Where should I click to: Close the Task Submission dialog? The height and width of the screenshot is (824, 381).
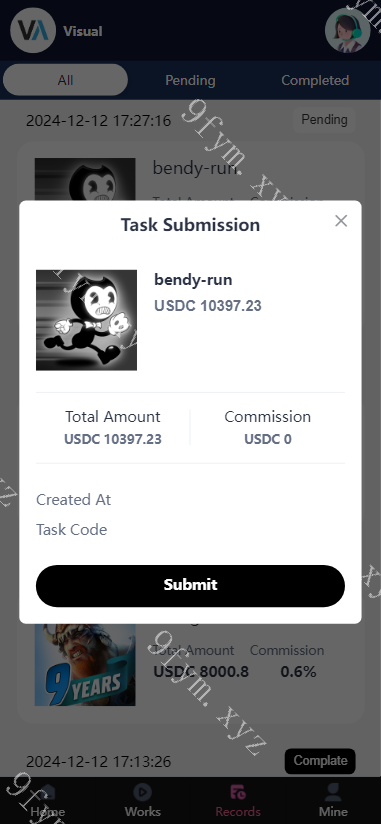click(341, 221)
